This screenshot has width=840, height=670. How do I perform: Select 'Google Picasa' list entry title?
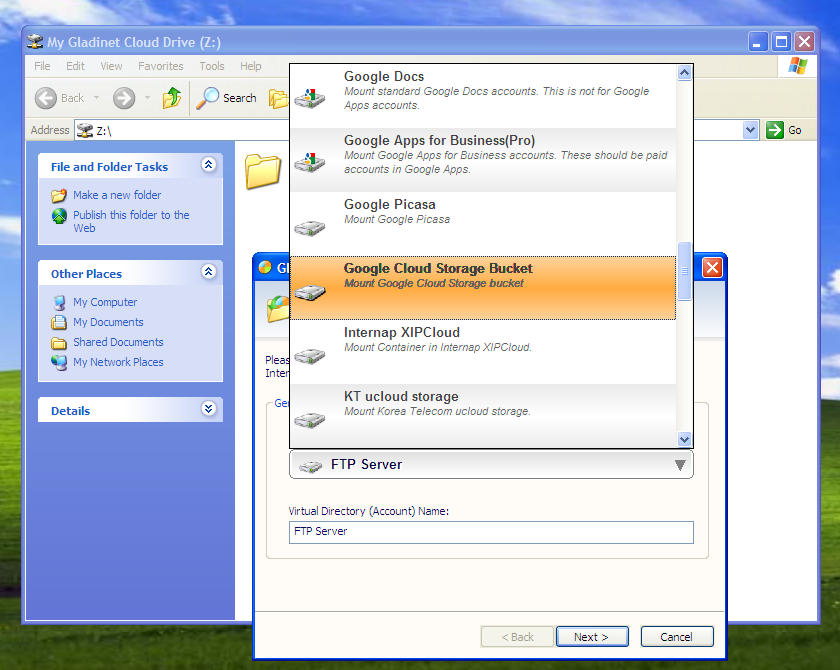click(389, 205)
